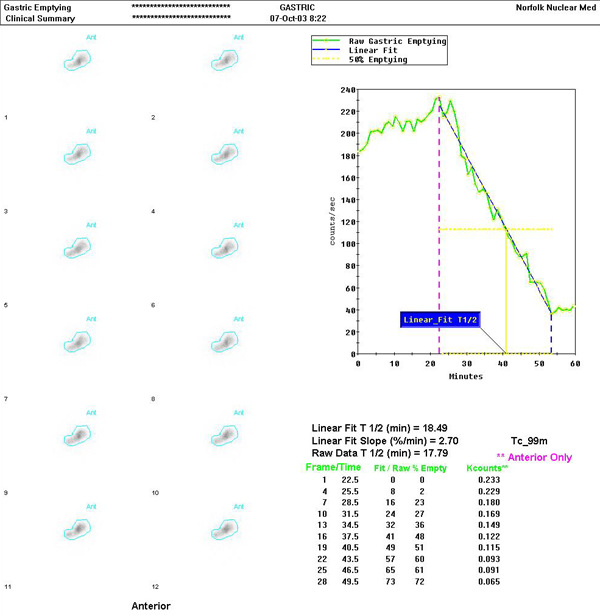
Task: Pick anterior gastric image frame 5
Action: pos(78,247)
